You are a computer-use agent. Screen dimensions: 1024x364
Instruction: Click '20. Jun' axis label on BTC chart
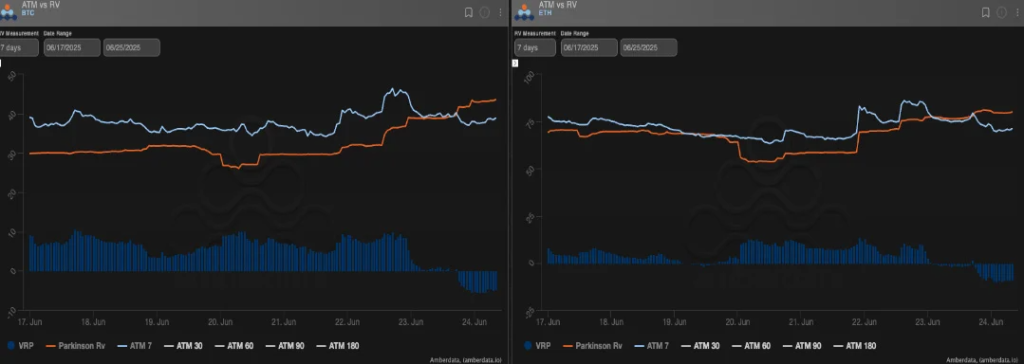click(221, 322)
